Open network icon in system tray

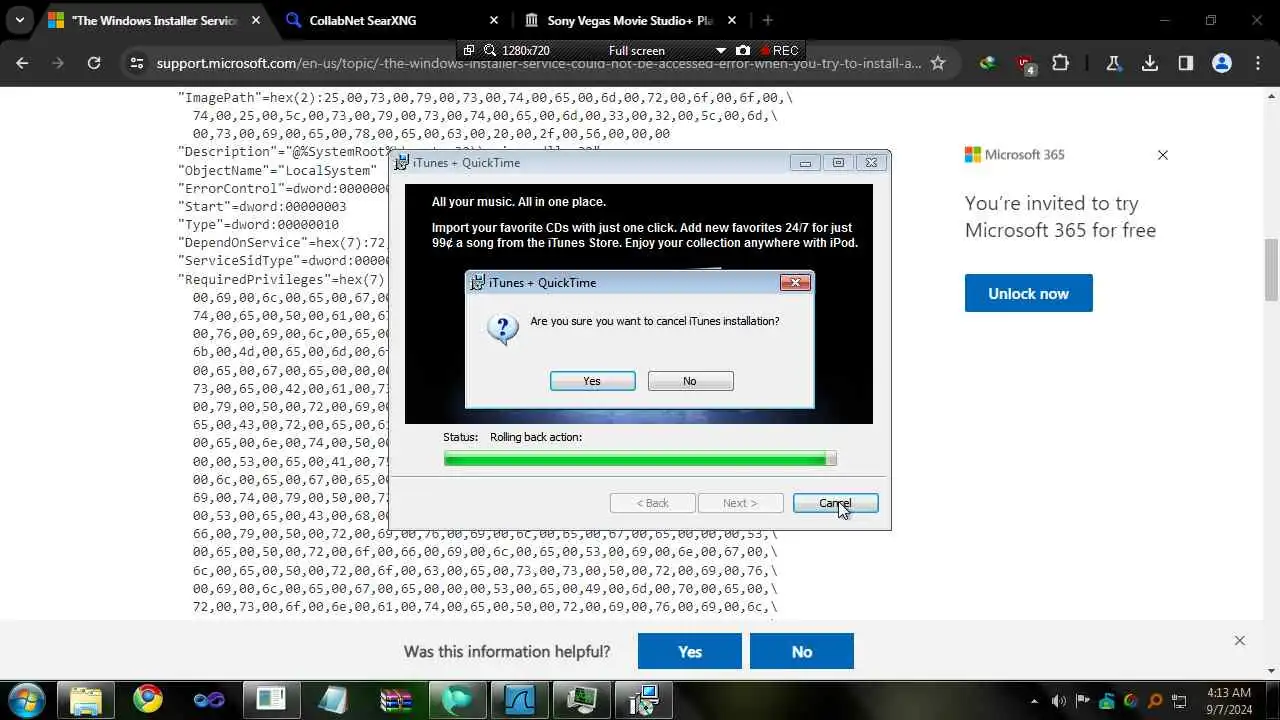[x=1179, y=701]
